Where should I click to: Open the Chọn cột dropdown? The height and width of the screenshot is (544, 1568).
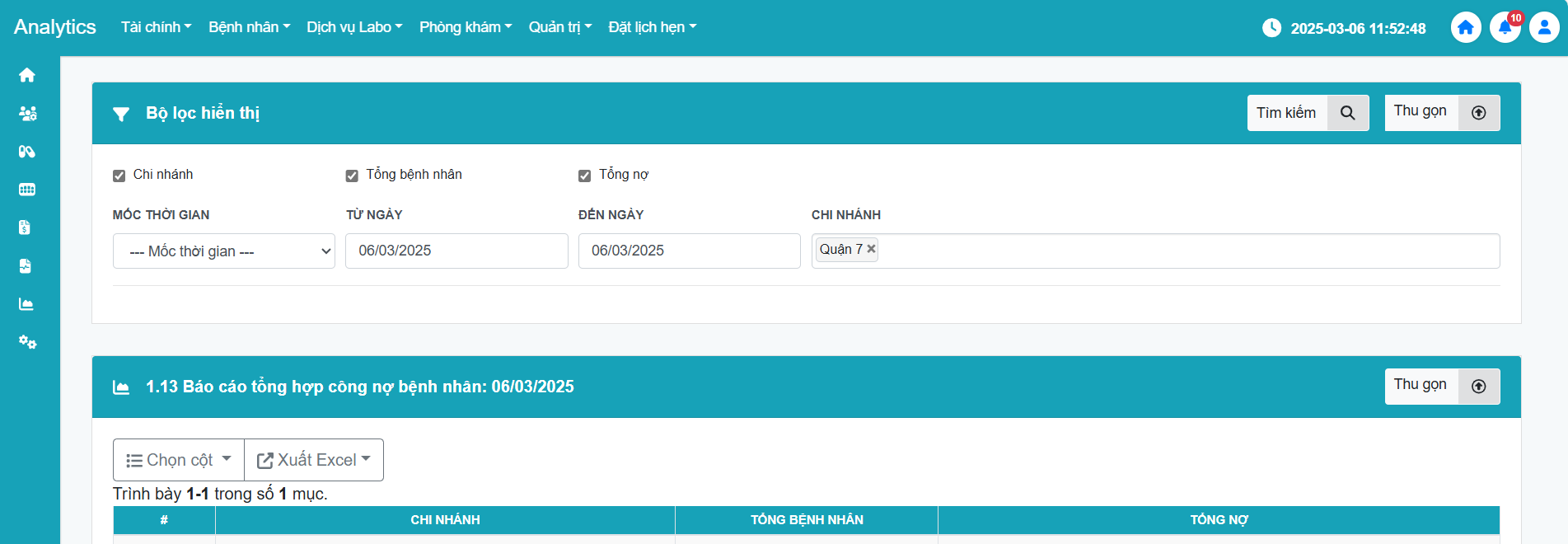179,460
